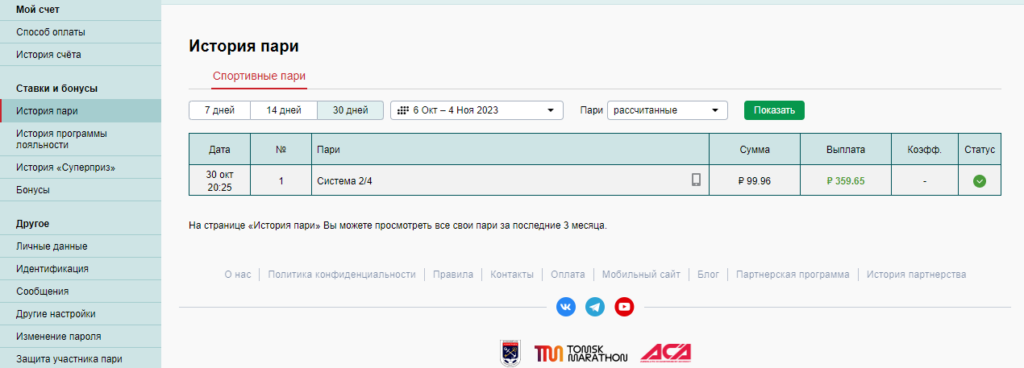The image size is (1024, 368).
Task: Open История счёта in sidebar
Action: (80, 55)
